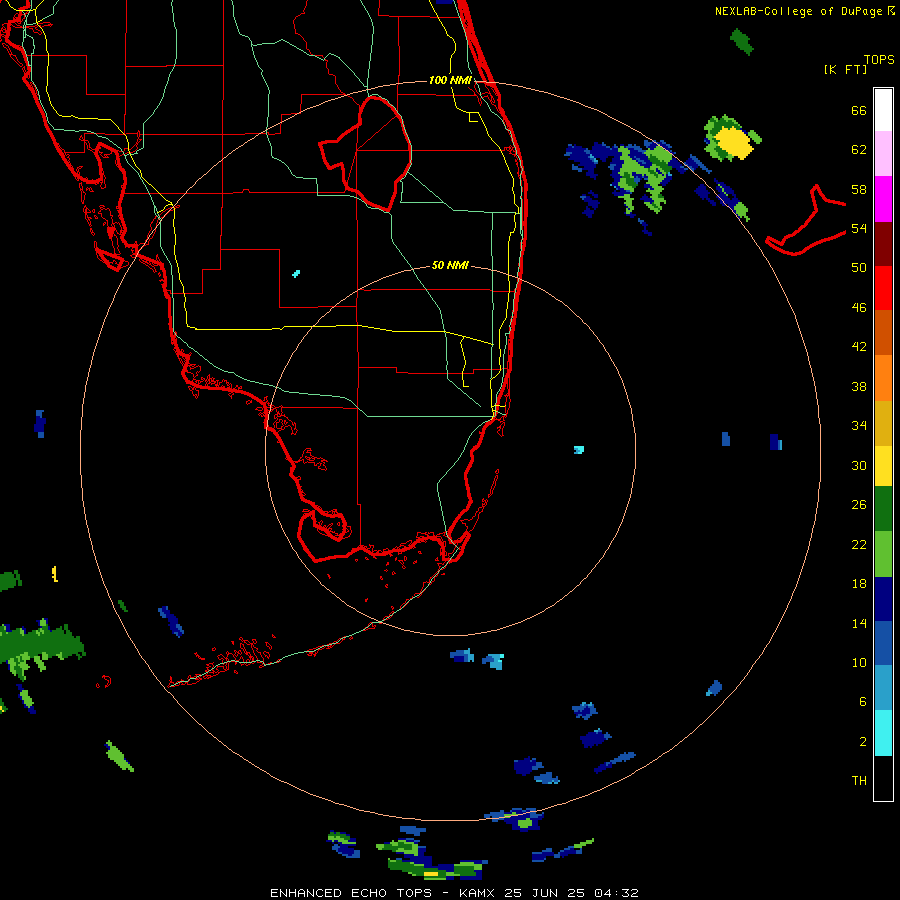Click the "26" scale label
The height and width of the screenshot is (900, 900).
point(859,505)
